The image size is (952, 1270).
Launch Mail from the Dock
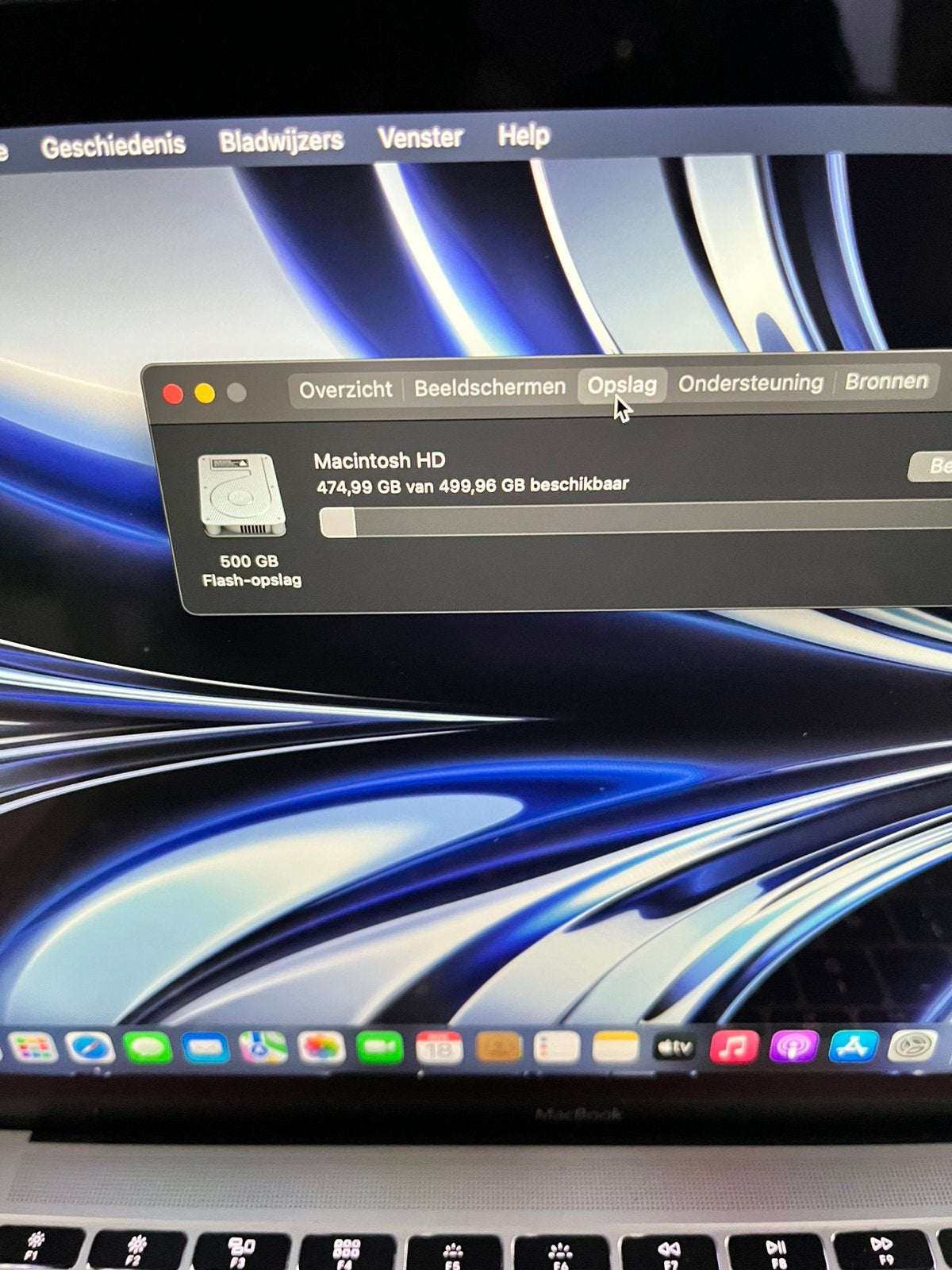point(205,1049)
